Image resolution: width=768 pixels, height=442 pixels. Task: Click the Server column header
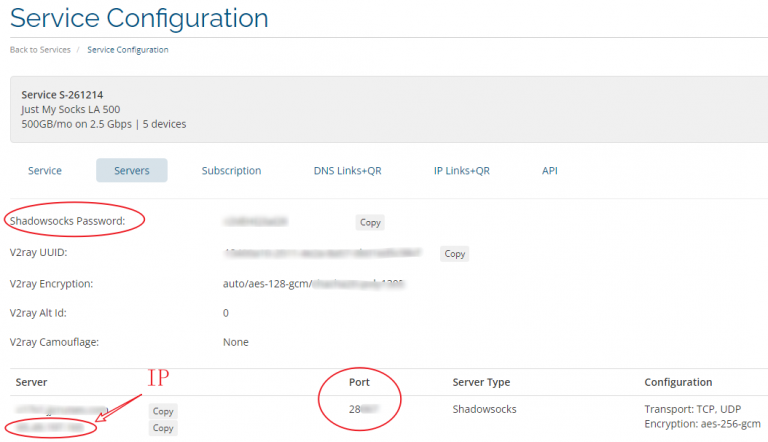(31, 382)
